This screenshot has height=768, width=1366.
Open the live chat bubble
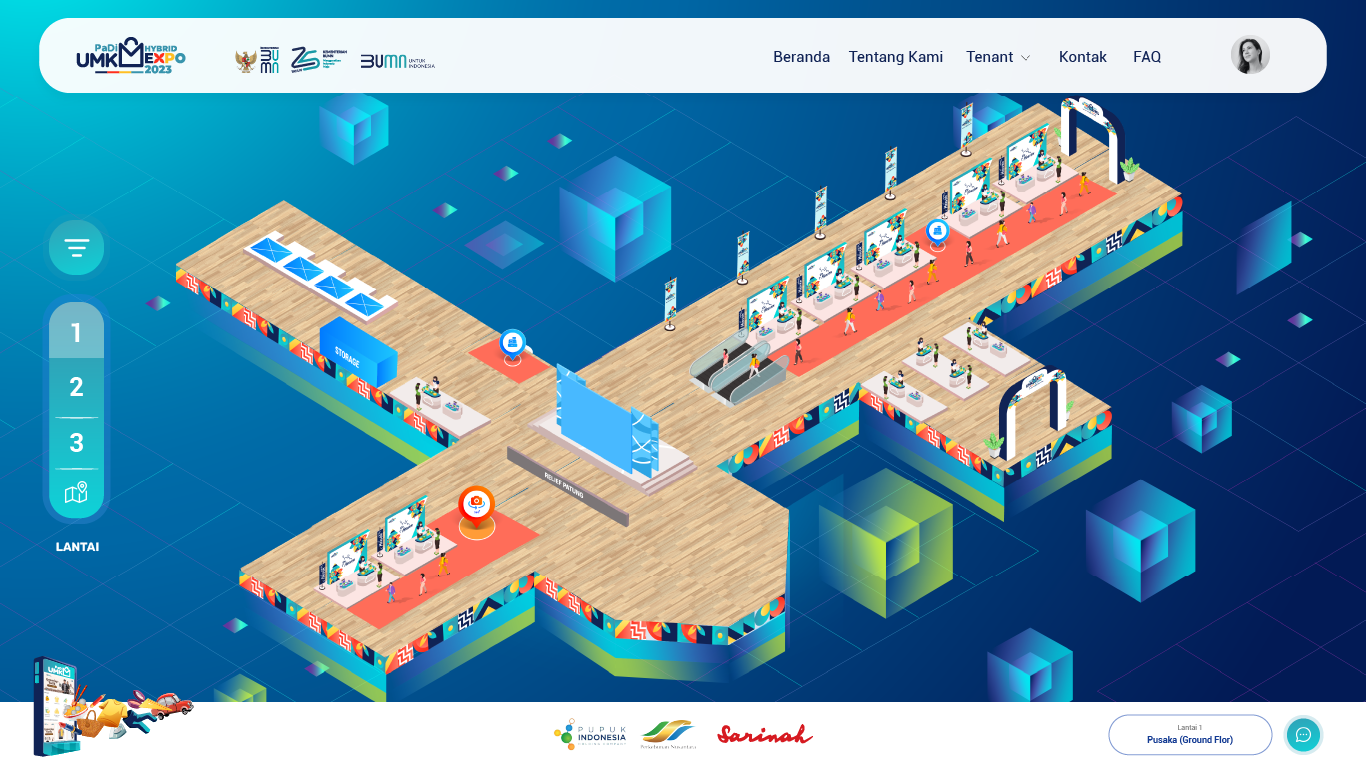pyautogui.click(x=1303, y=735)
